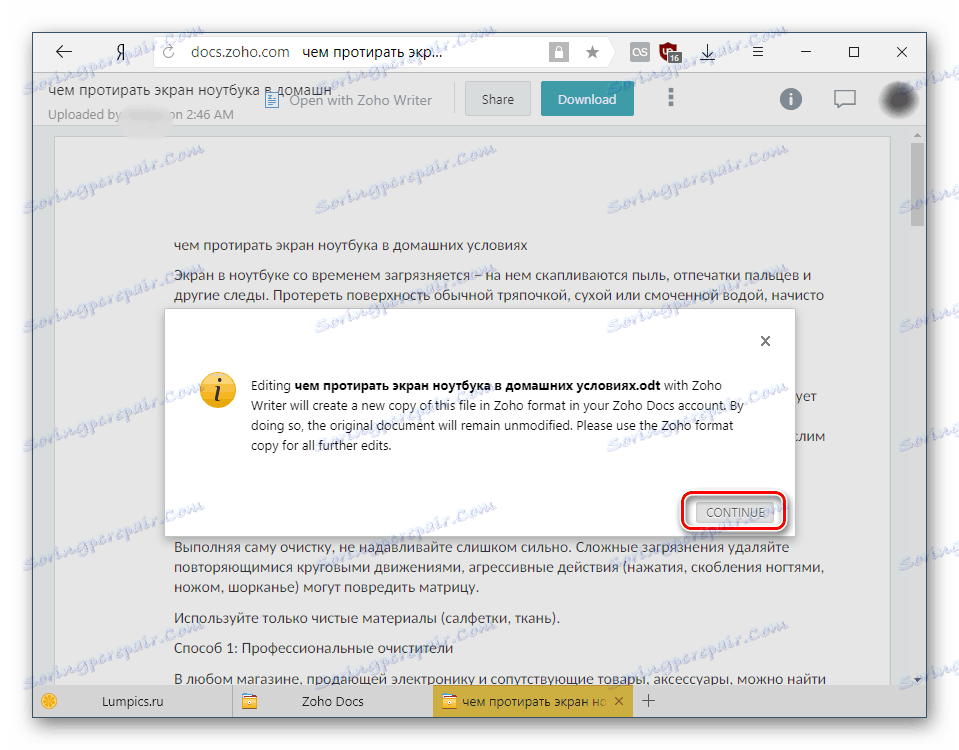Click the padlock site security icon
Image resolution: width=959 pixels, height=750 pixels.
pyautogui.click(x=558, y=53)
